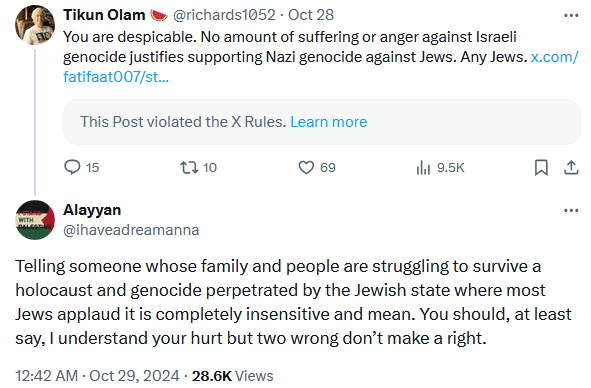Repost the Tikun Olam post
Viewport: 591px width, 388px height.
coord(198,167)
